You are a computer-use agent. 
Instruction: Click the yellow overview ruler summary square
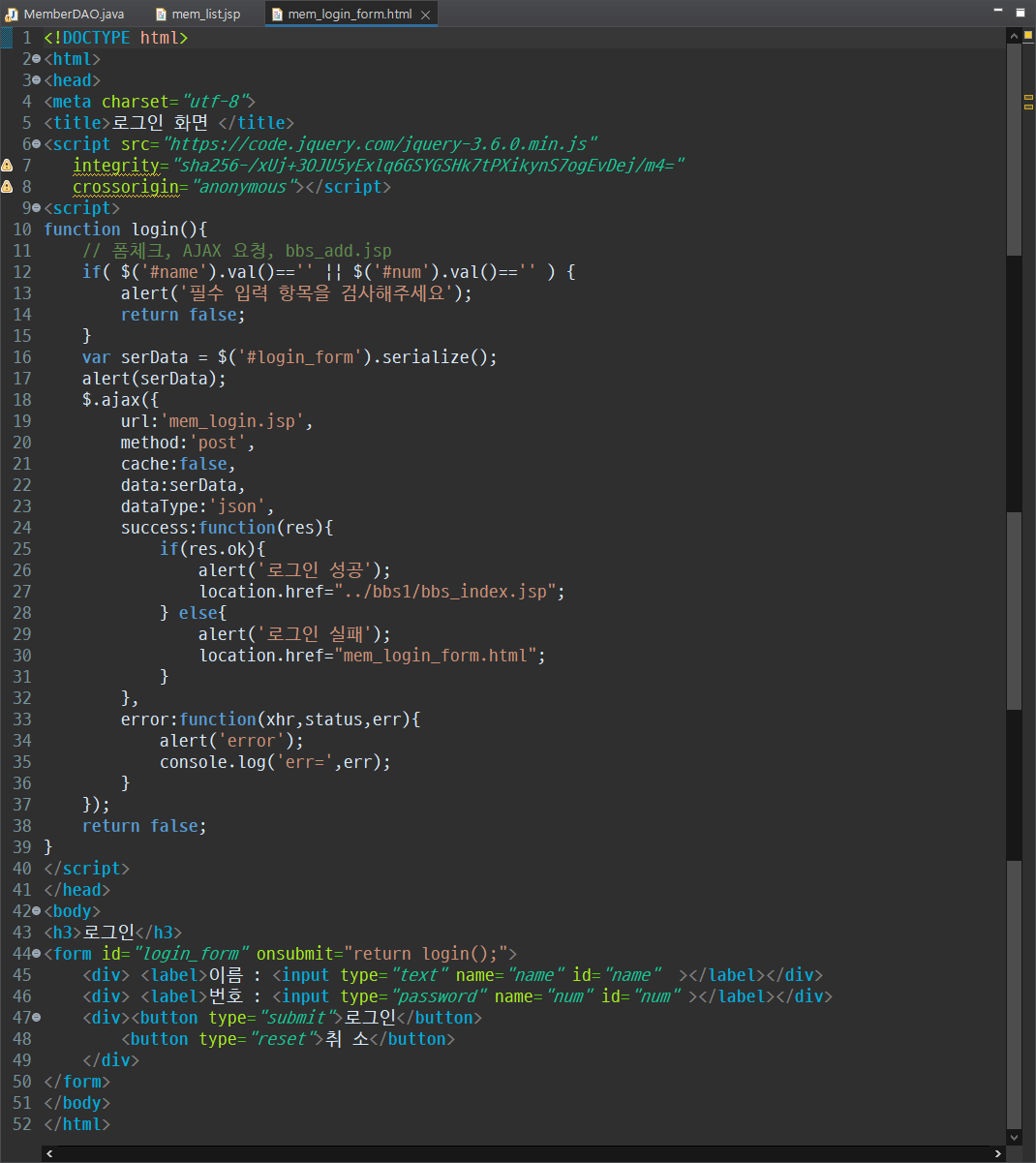coord(1028,34)
